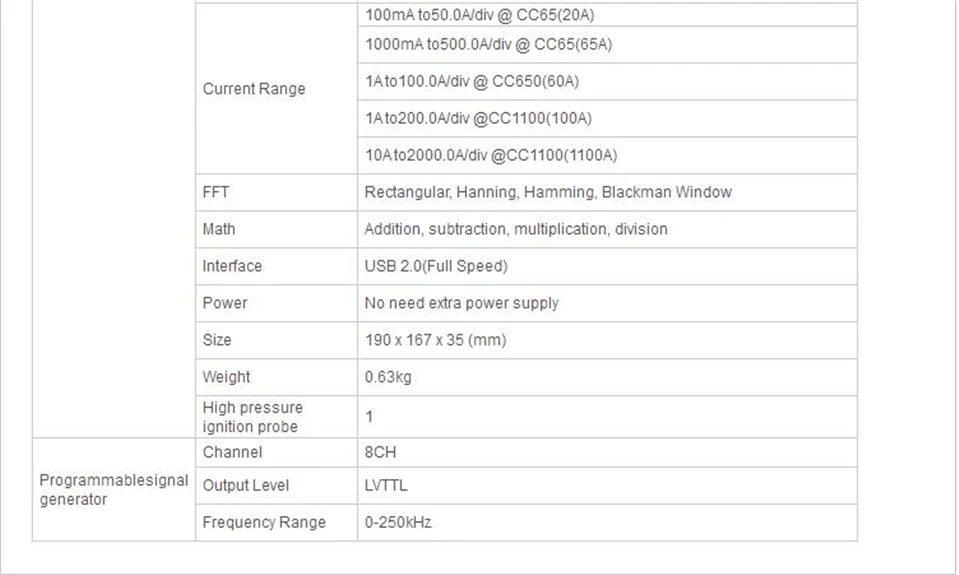
Task: Click the 190 x 167 x 35 (mm) size value
Action: [x=435, y=340]
